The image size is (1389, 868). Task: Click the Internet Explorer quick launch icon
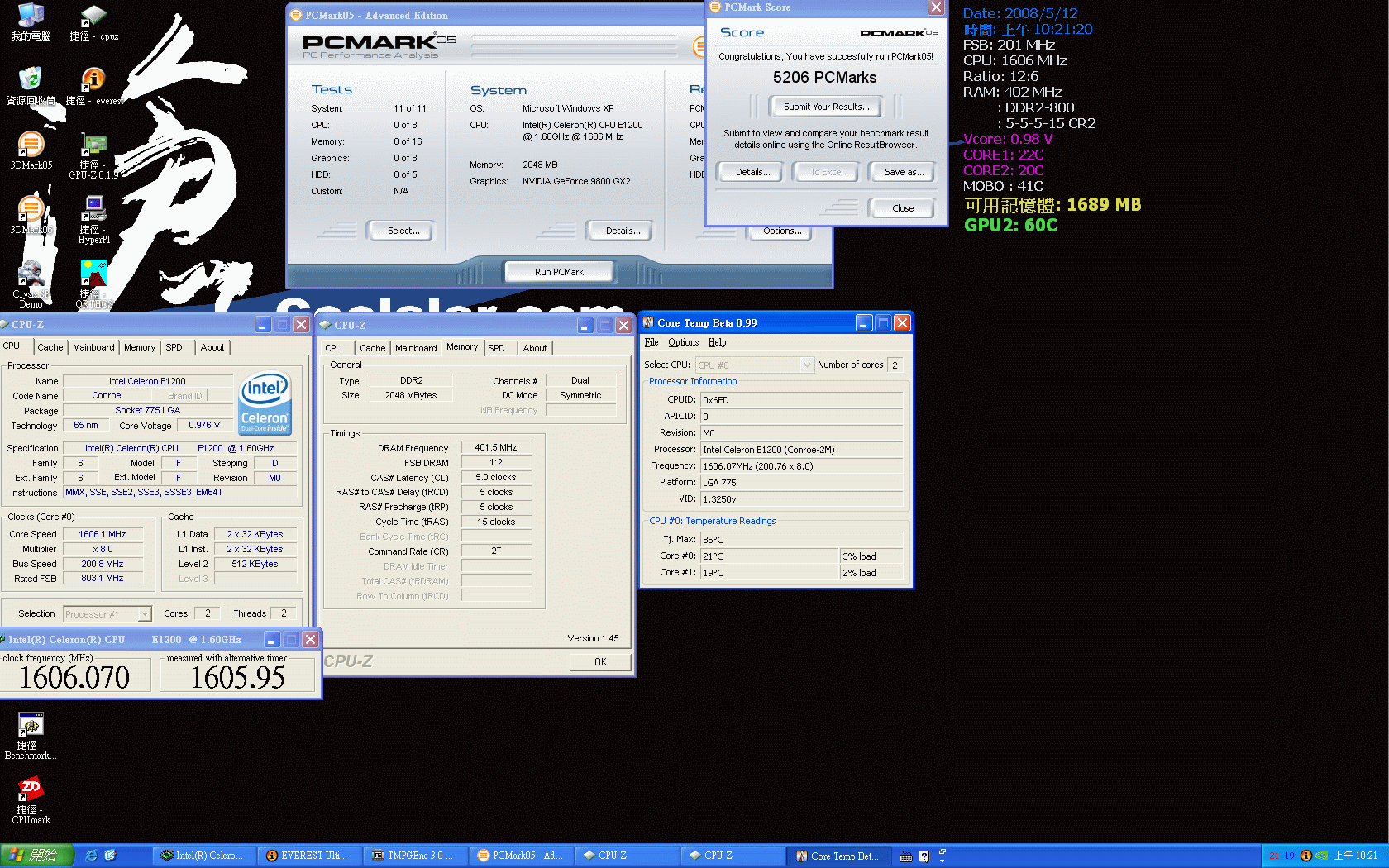[92, 856]
